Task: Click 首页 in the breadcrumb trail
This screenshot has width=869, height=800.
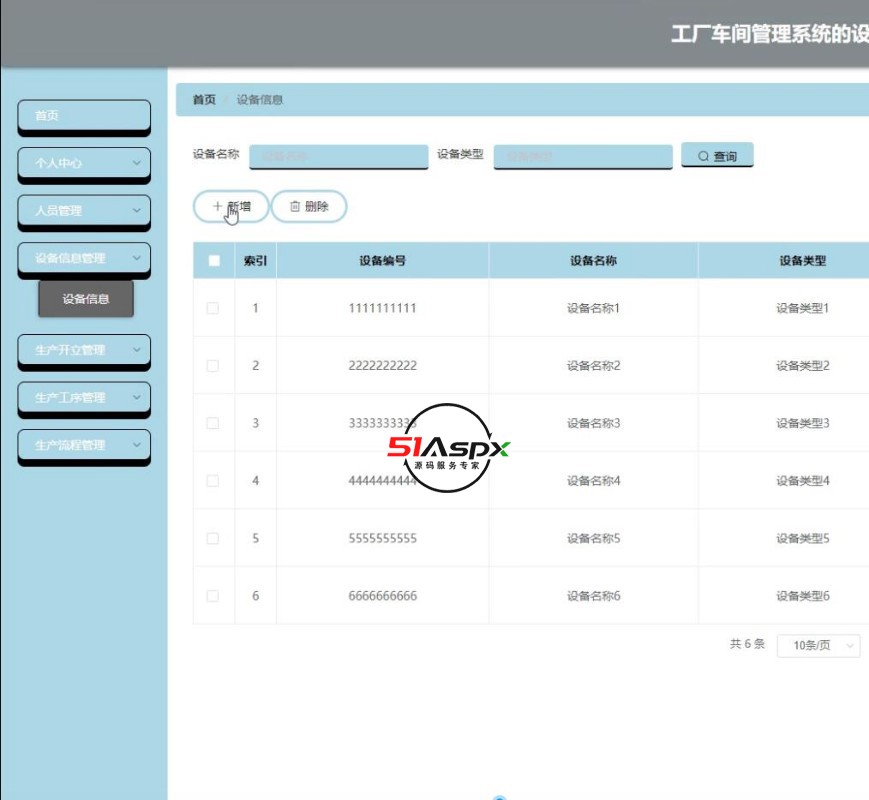Action: 203,99
